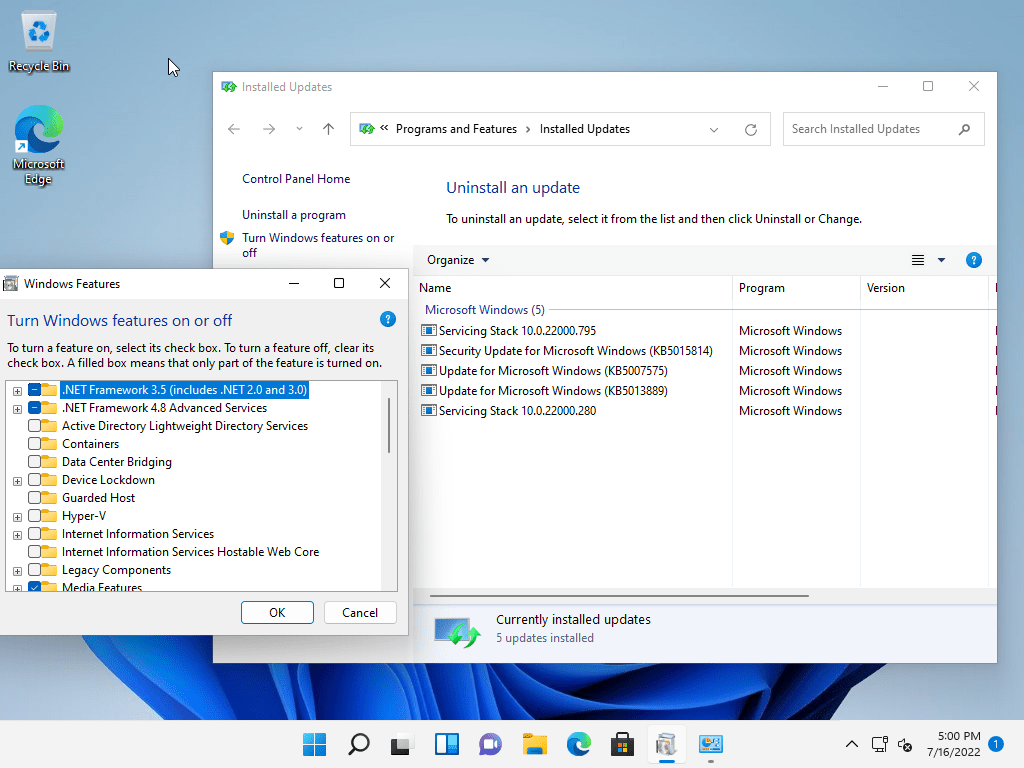The width and height of the screenshot is (1024, 768).
Task: Open help in Installed Updates toolbar
Action: (x=974, y=260)
